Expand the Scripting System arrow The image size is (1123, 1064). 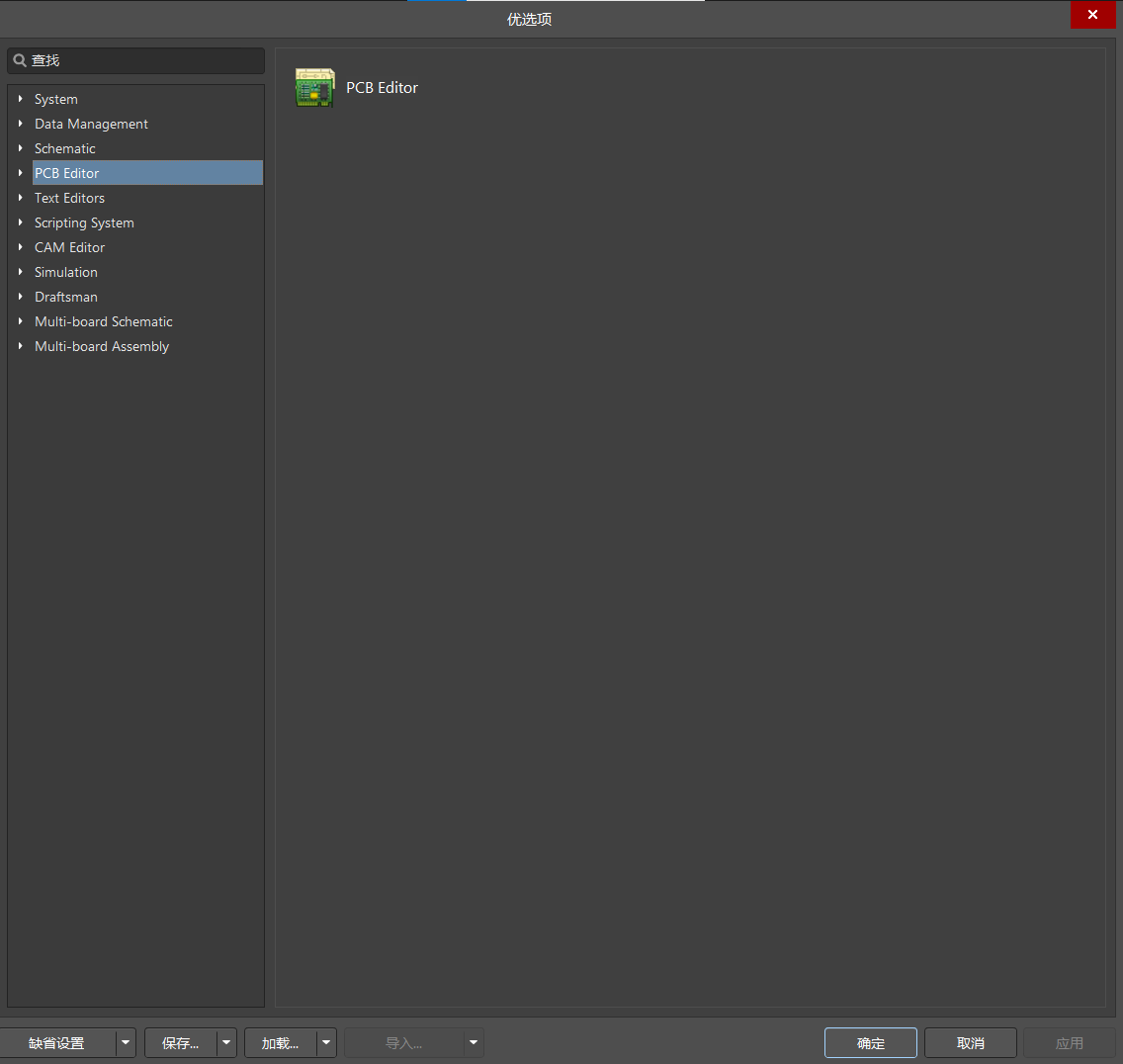tap(20, 222)
